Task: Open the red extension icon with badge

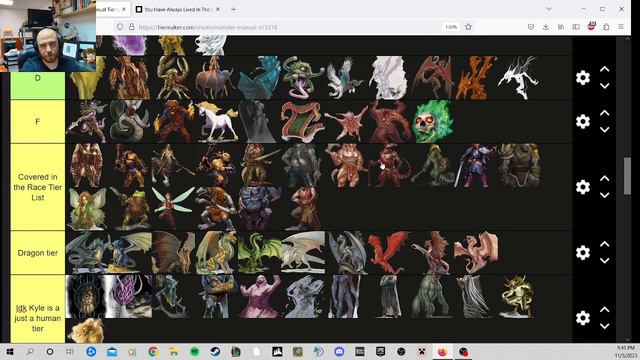Action: pyautogui.click(x=591, y=27)
